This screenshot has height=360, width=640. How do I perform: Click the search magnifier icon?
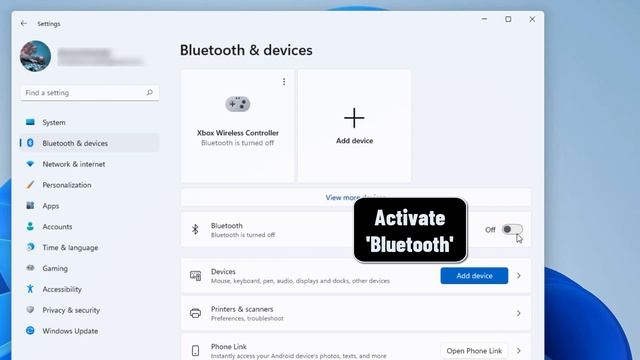[149, 93]
